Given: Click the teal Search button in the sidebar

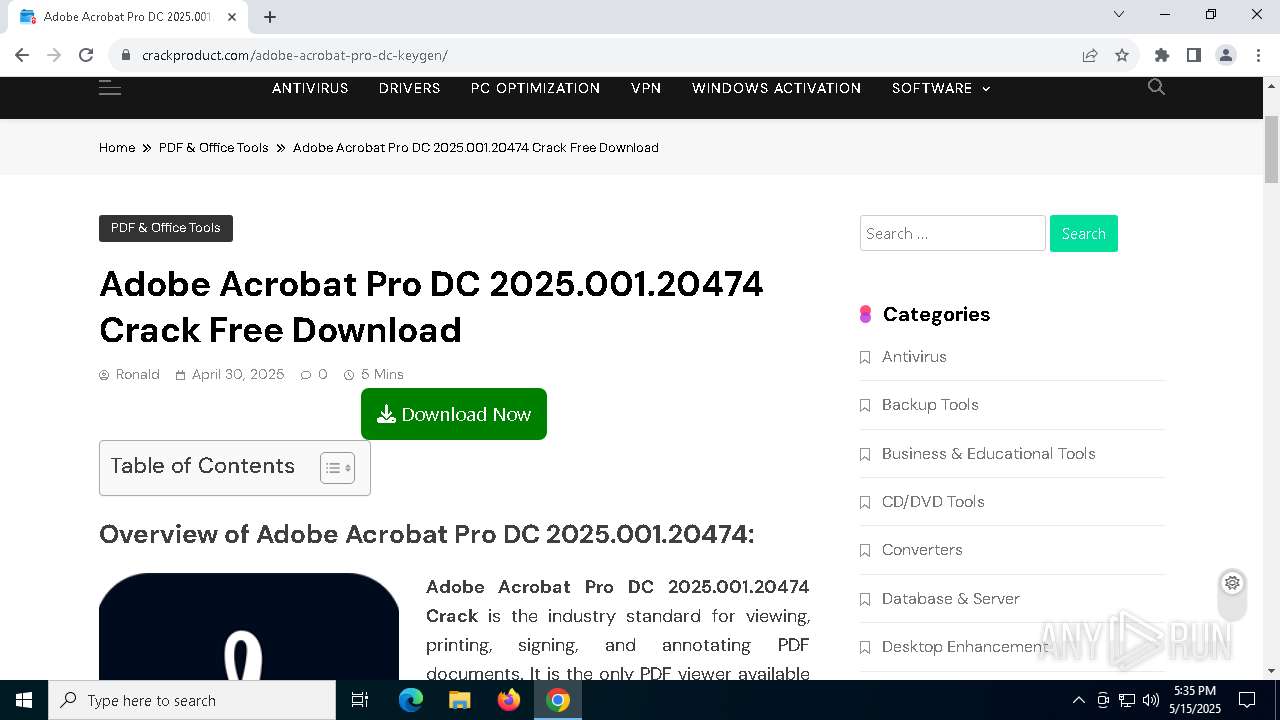Looking at the screenshot, I should 1084,233.
